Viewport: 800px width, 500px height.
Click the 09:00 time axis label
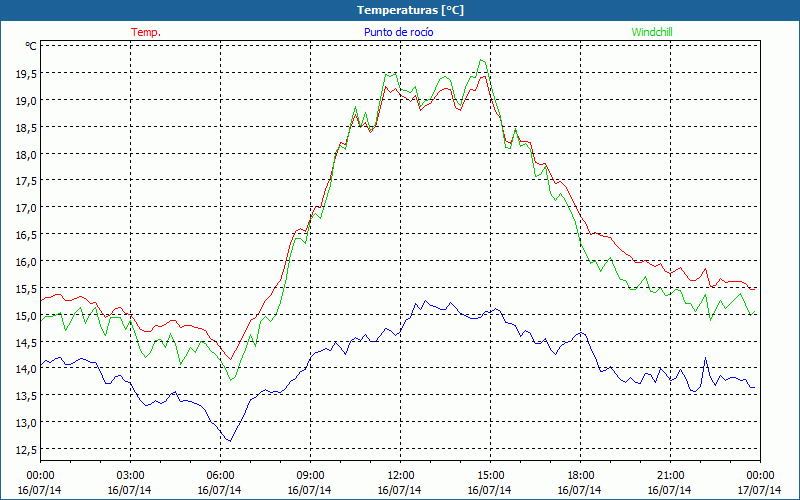[x=310, y=476]
